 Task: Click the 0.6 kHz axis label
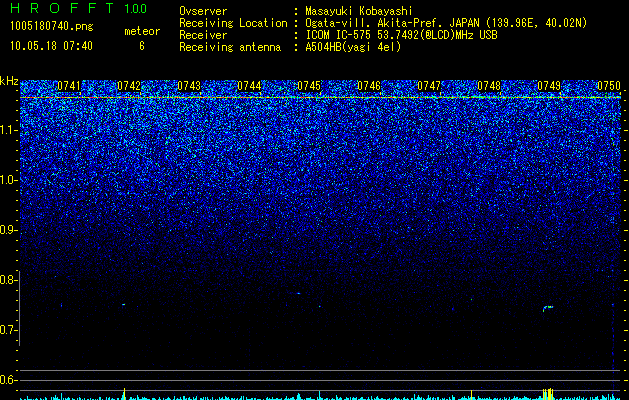click(x=8, y=380)
